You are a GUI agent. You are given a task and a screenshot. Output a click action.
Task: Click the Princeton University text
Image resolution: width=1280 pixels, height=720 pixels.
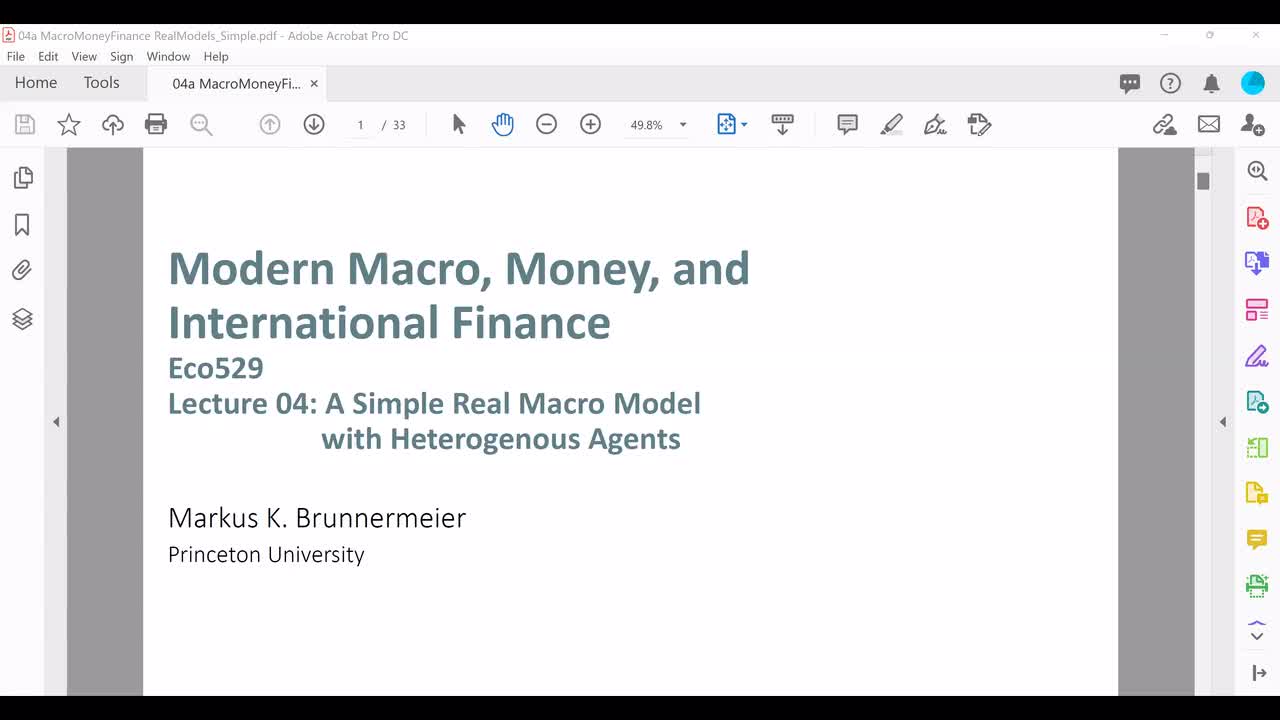[266, 555]
